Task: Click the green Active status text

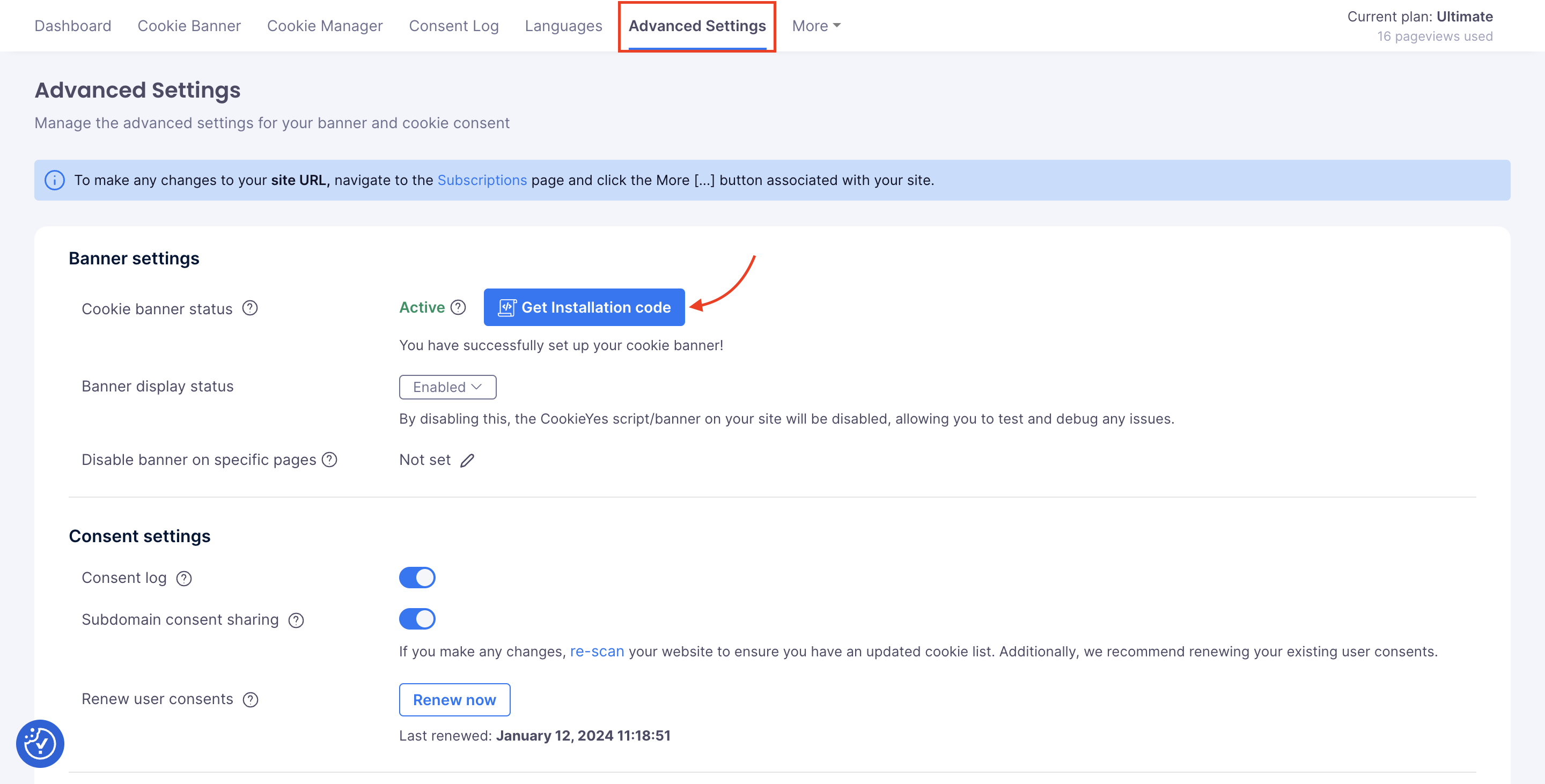Action: (422, 307)
